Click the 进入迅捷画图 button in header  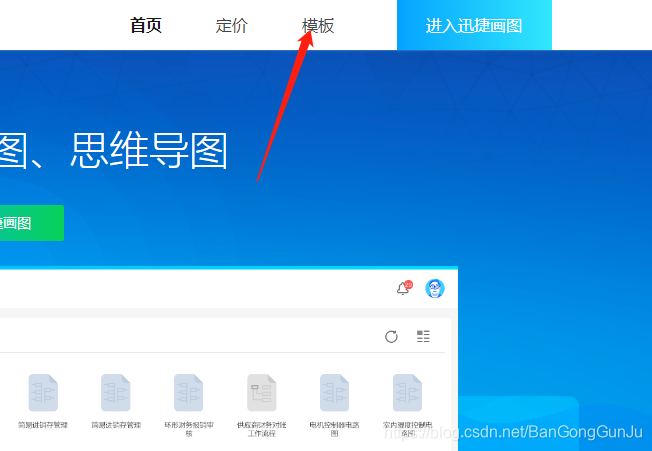pyautogui.click(x=474, y=25)
